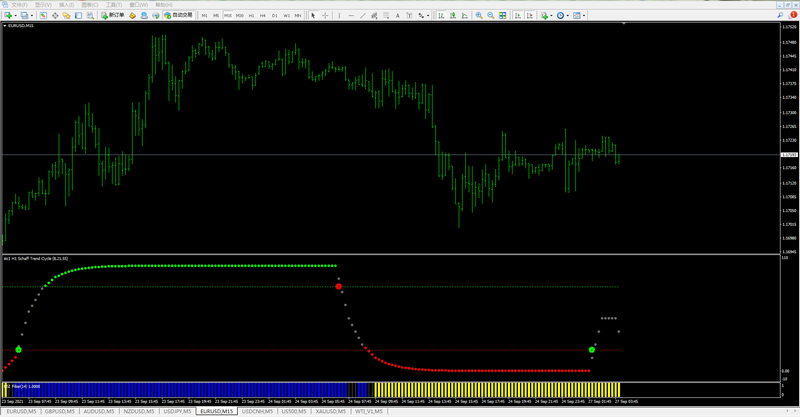800x417 pixels.
Task: Expand the new chart dropdown arrow
Action: 15,16
